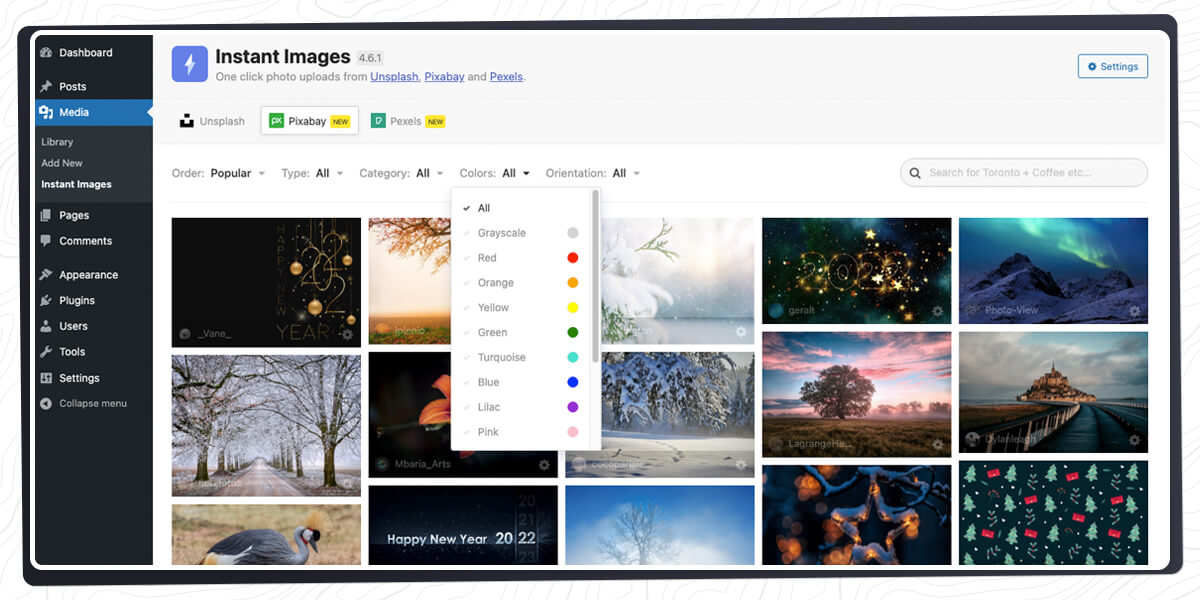The height and width of the screenshot is (600, 1200).
Task: Click the sidebar Settings sliders icon
Action: (46, 378)
